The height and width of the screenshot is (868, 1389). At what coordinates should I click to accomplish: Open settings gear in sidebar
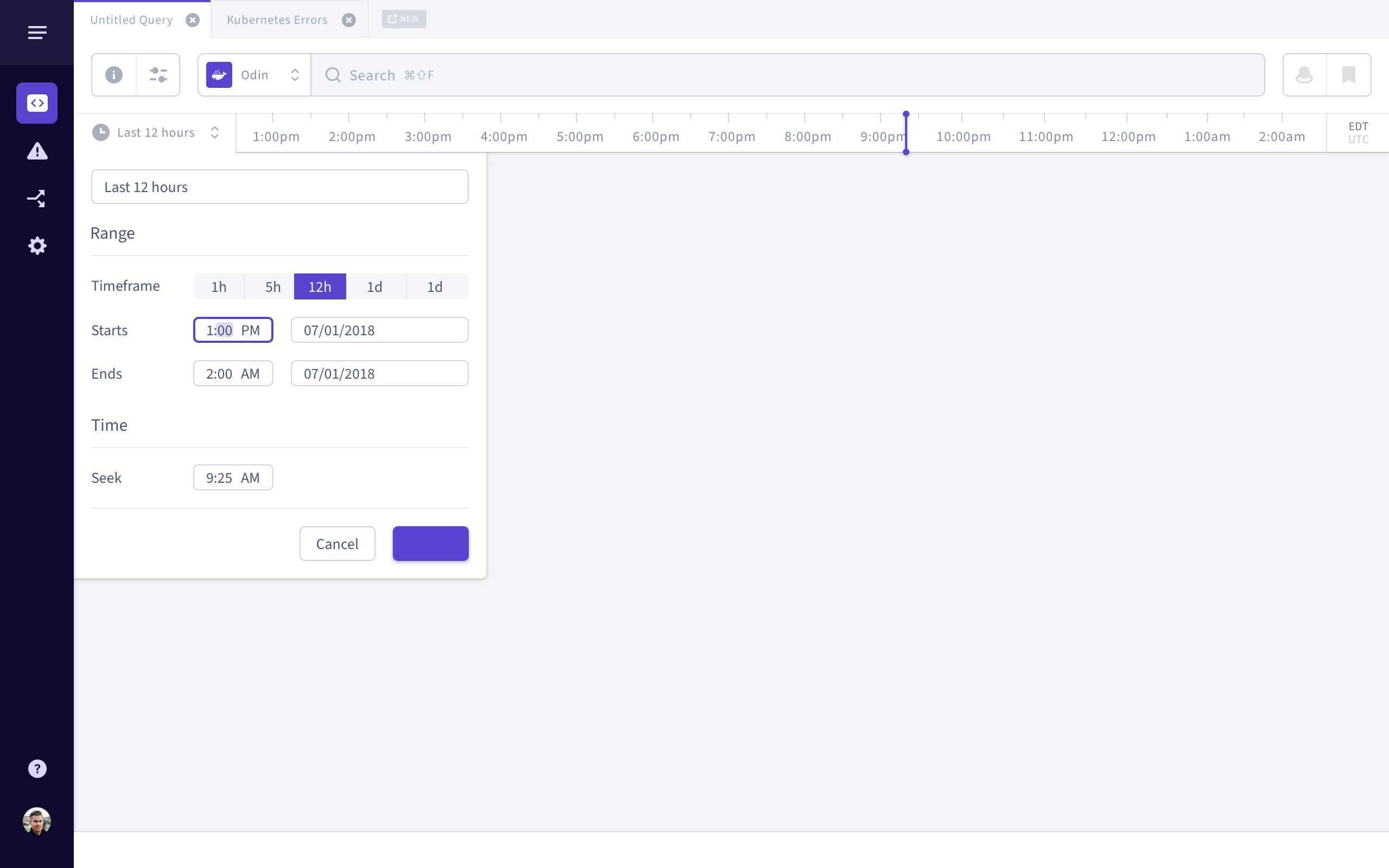click(37, 246)
